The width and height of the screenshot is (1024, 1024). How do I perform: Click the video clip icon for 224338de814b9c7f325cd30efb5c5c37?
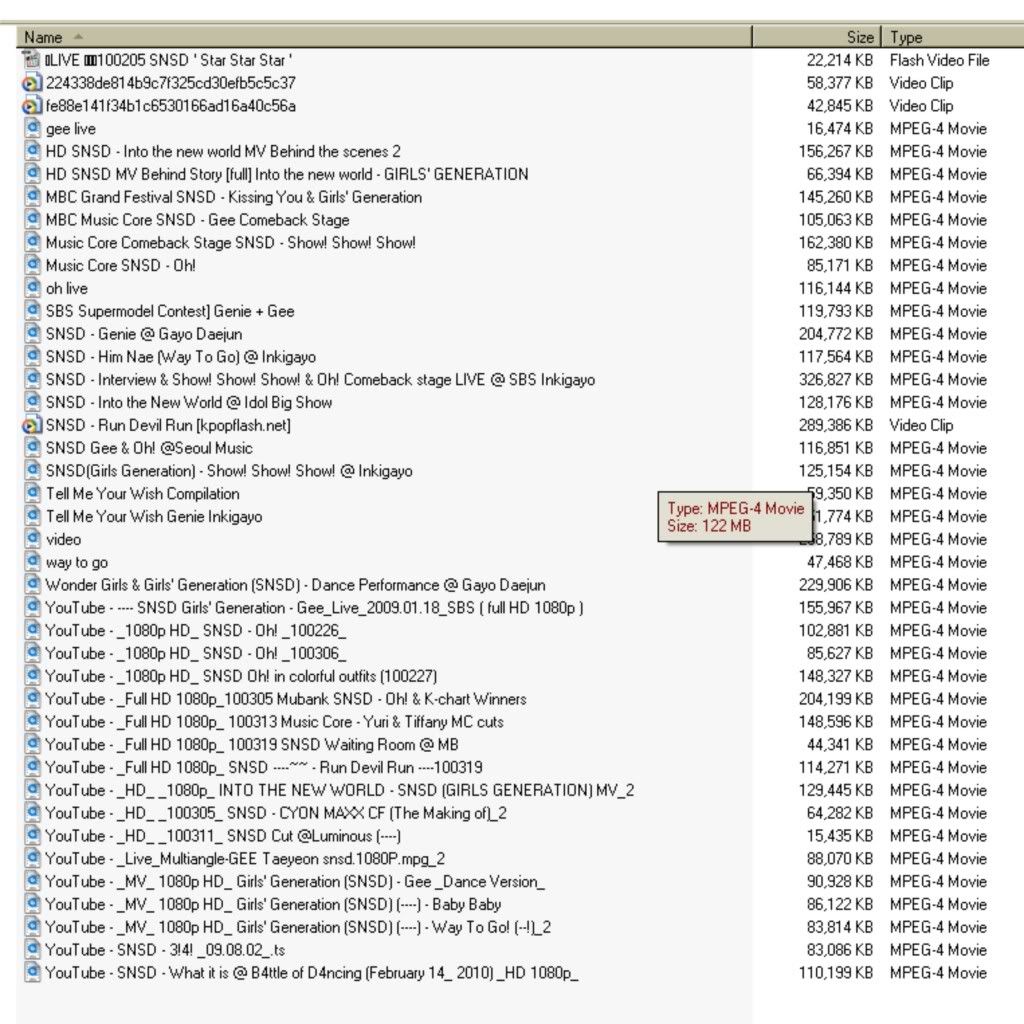coord(32,83)
